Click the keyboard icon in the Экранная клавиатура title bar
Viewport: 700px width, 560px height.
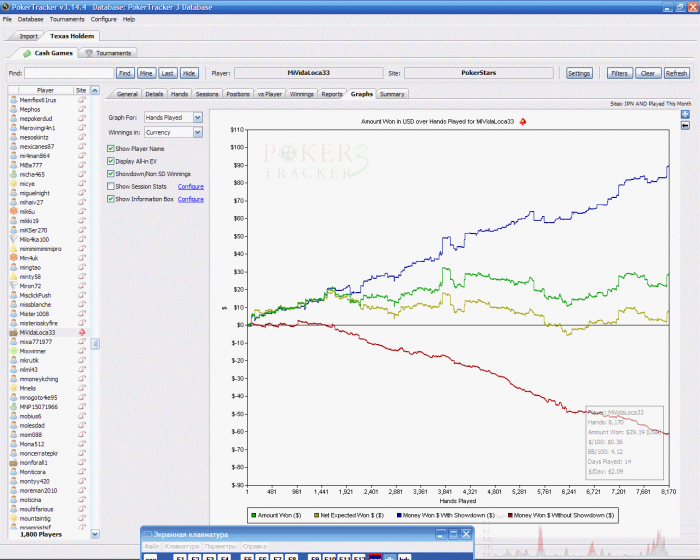(x=147, y=534)
